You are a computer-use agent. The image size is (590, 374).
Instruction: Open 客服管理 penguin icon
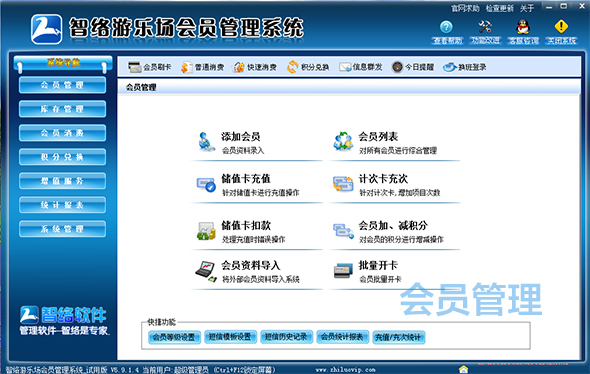point(523,27)
